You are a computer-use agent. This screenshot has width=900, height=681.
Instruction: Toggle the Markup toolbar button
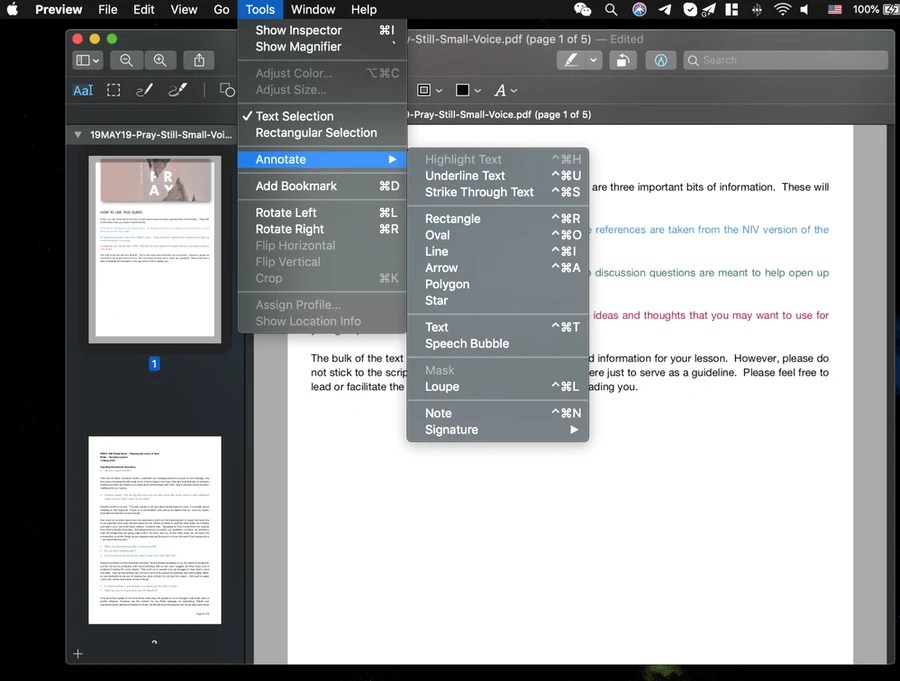660,60
